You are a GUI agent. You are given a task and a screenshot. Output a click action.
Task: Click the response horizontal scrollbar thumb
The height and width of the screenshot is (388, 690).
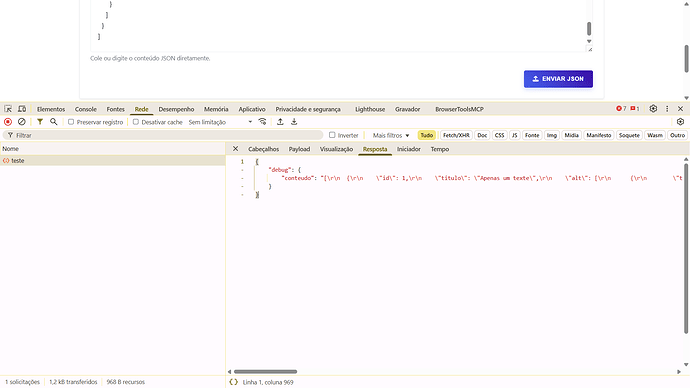point(265,372)
